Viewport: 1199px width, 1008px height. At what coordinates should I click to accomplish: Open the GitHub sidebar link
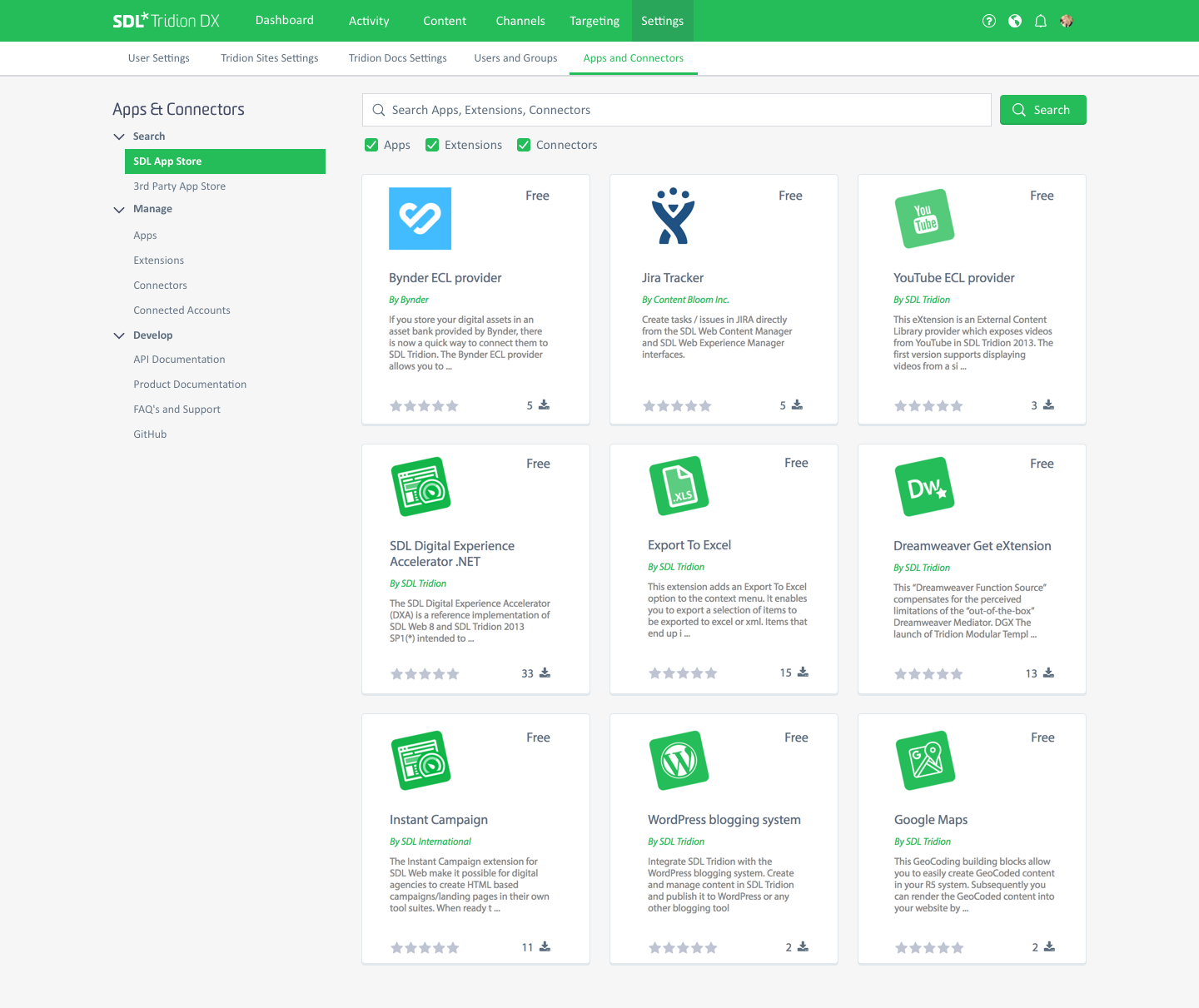pyautogui.click(x=150, y=434)
